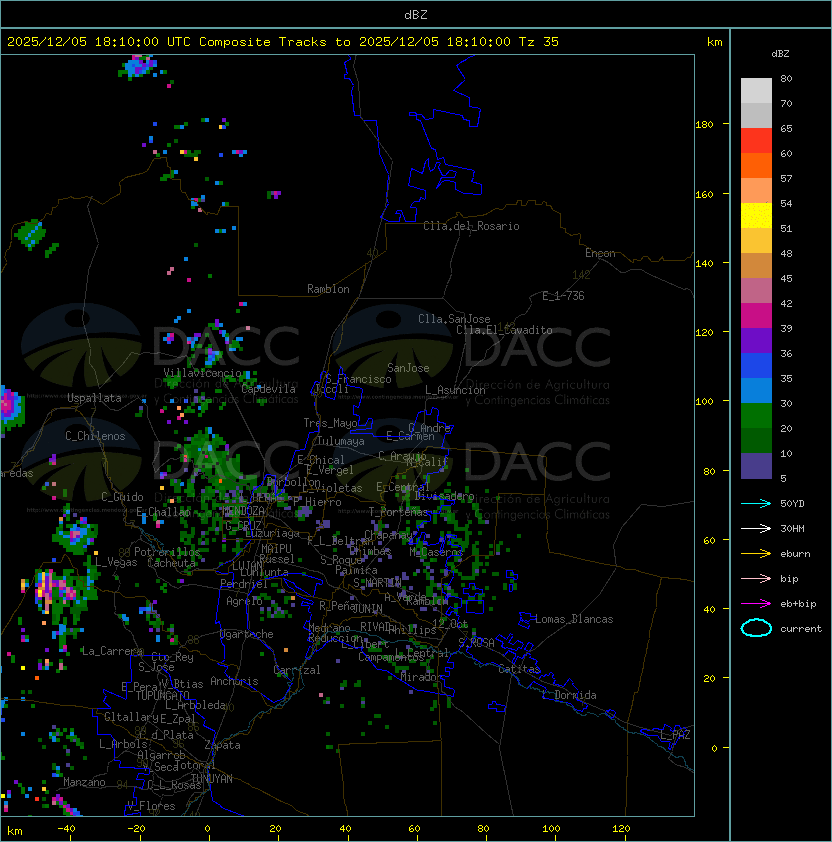
Task: Click the 'Clla.SanJose' label
Action: click(x=454, y=320)
